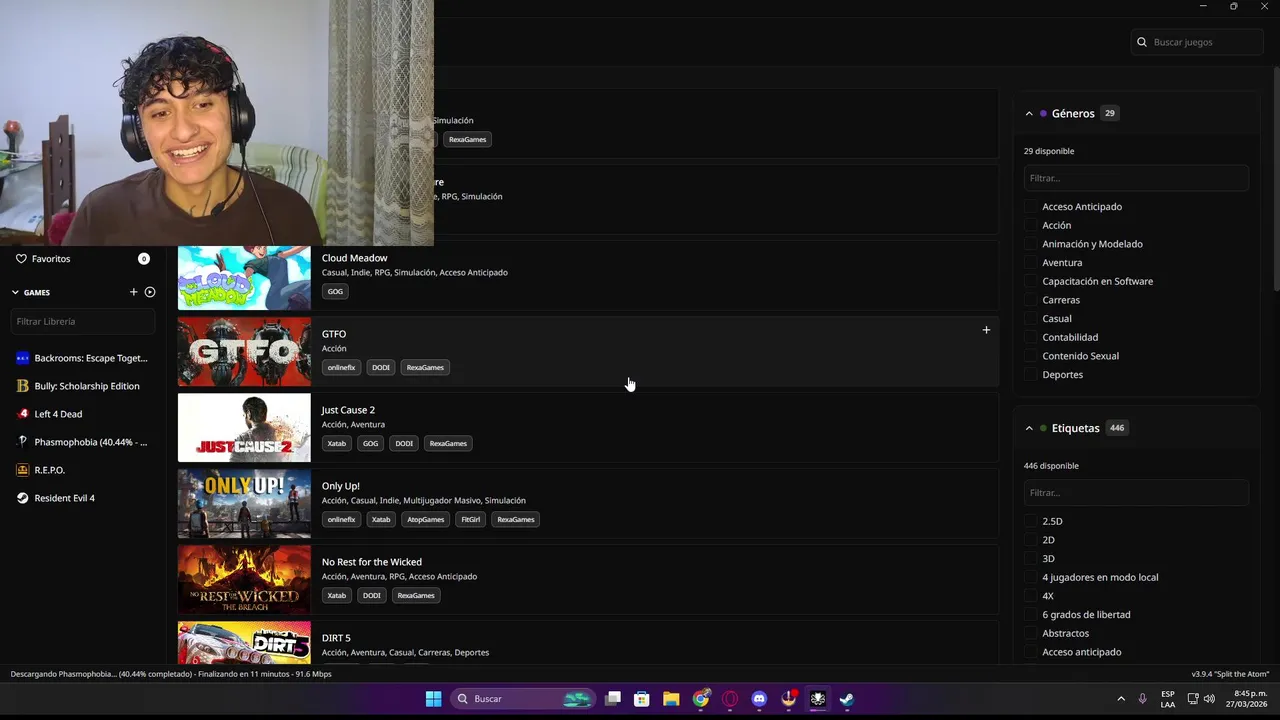This screenshot has height=720, width=1280.
Task: Click the Cloud Meadow game title
Action: tap(354, 258)
